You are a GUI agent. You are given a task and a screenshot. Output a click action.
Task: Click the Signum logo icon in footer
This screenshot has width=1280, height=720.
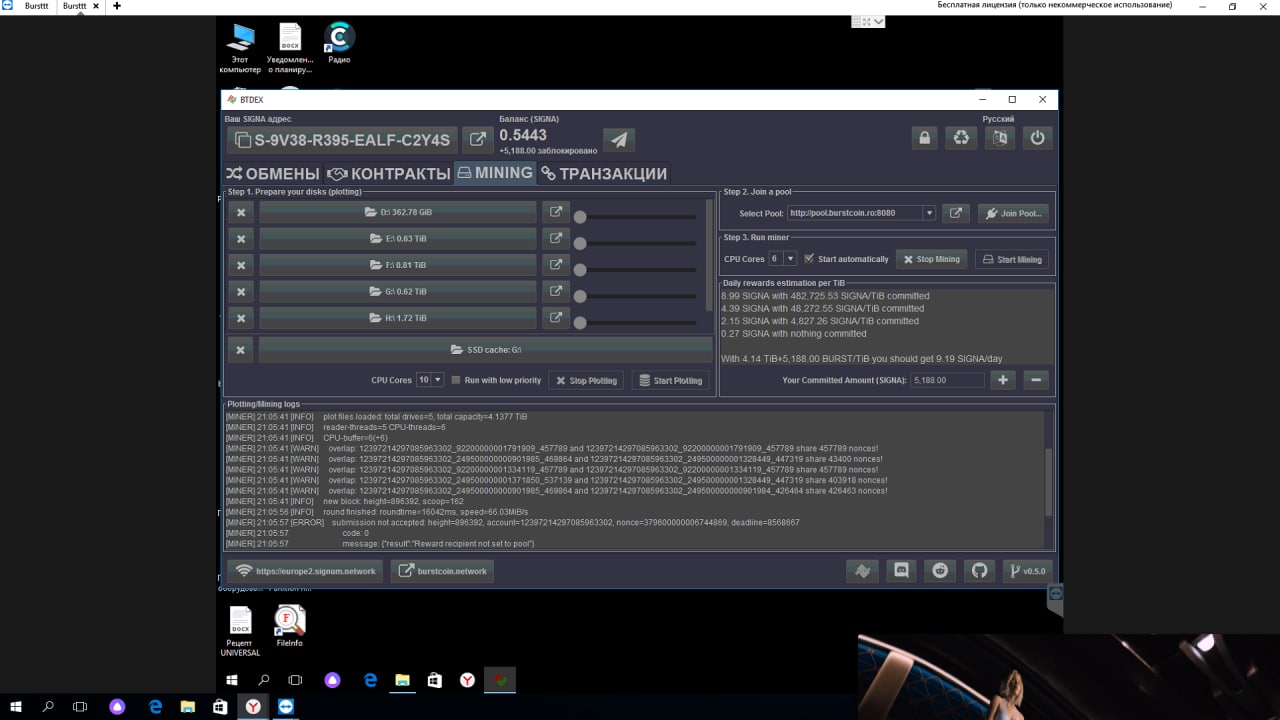coord(862,571)
